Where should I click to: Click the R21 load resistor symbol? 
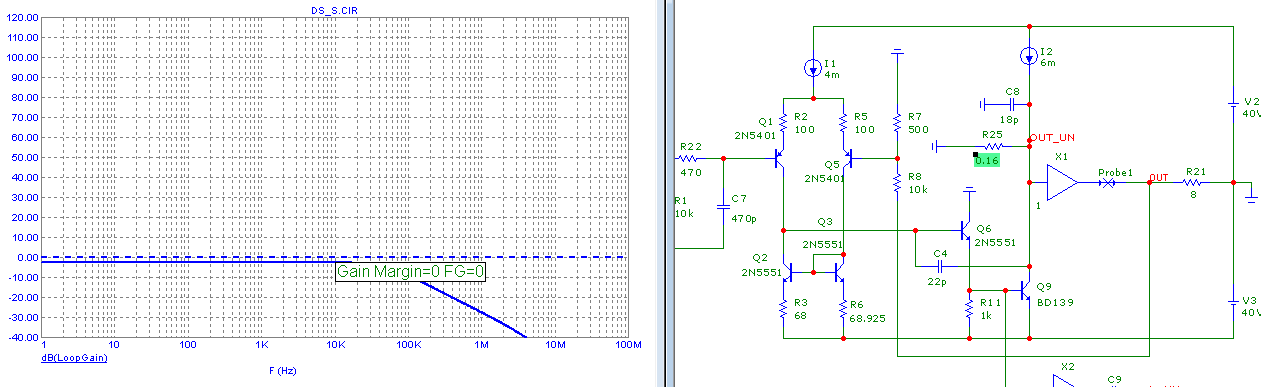[1192, 184]
